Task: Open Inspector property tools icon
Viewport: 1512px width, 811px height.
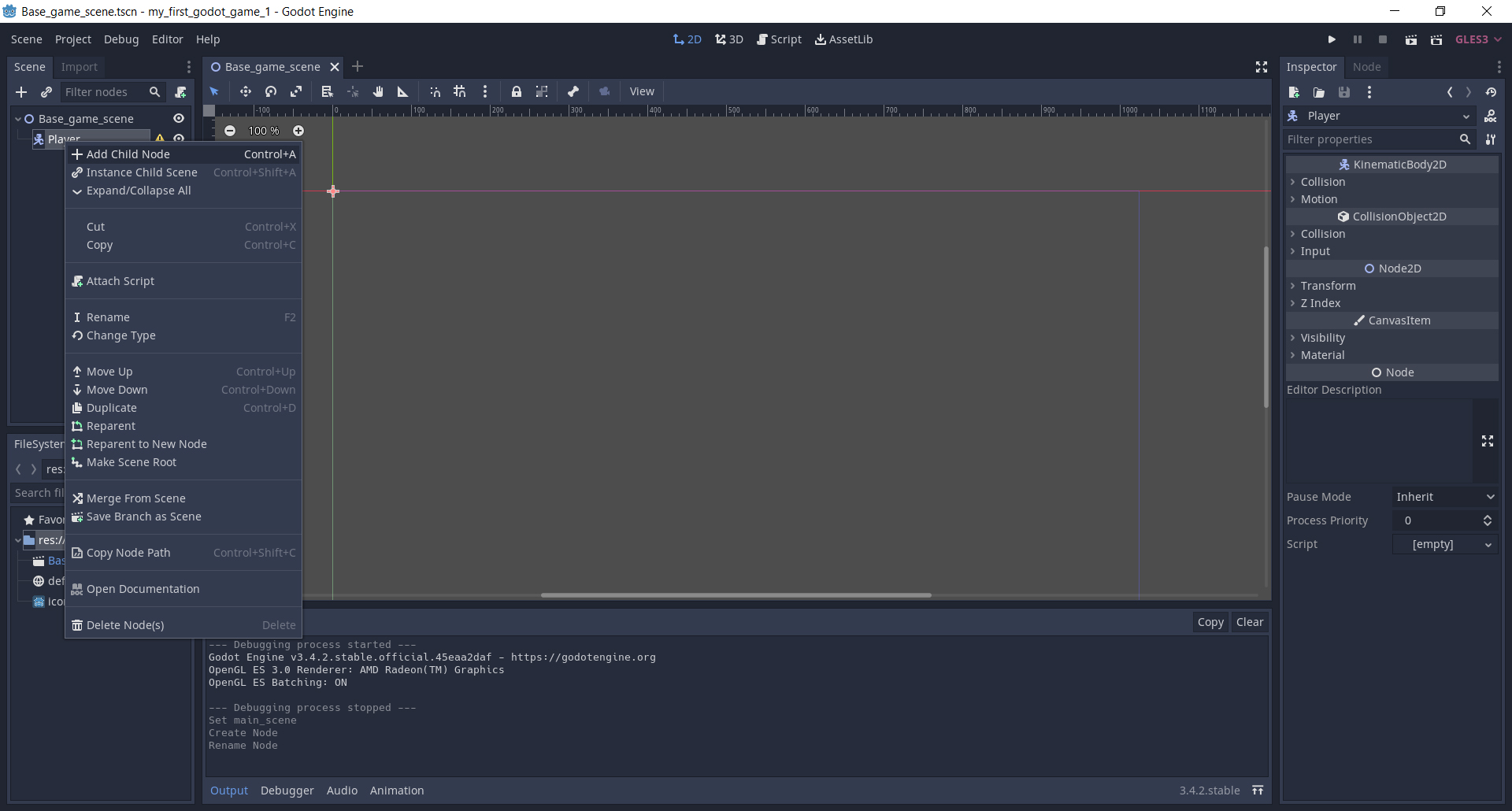Action: tap(1491, 139)
